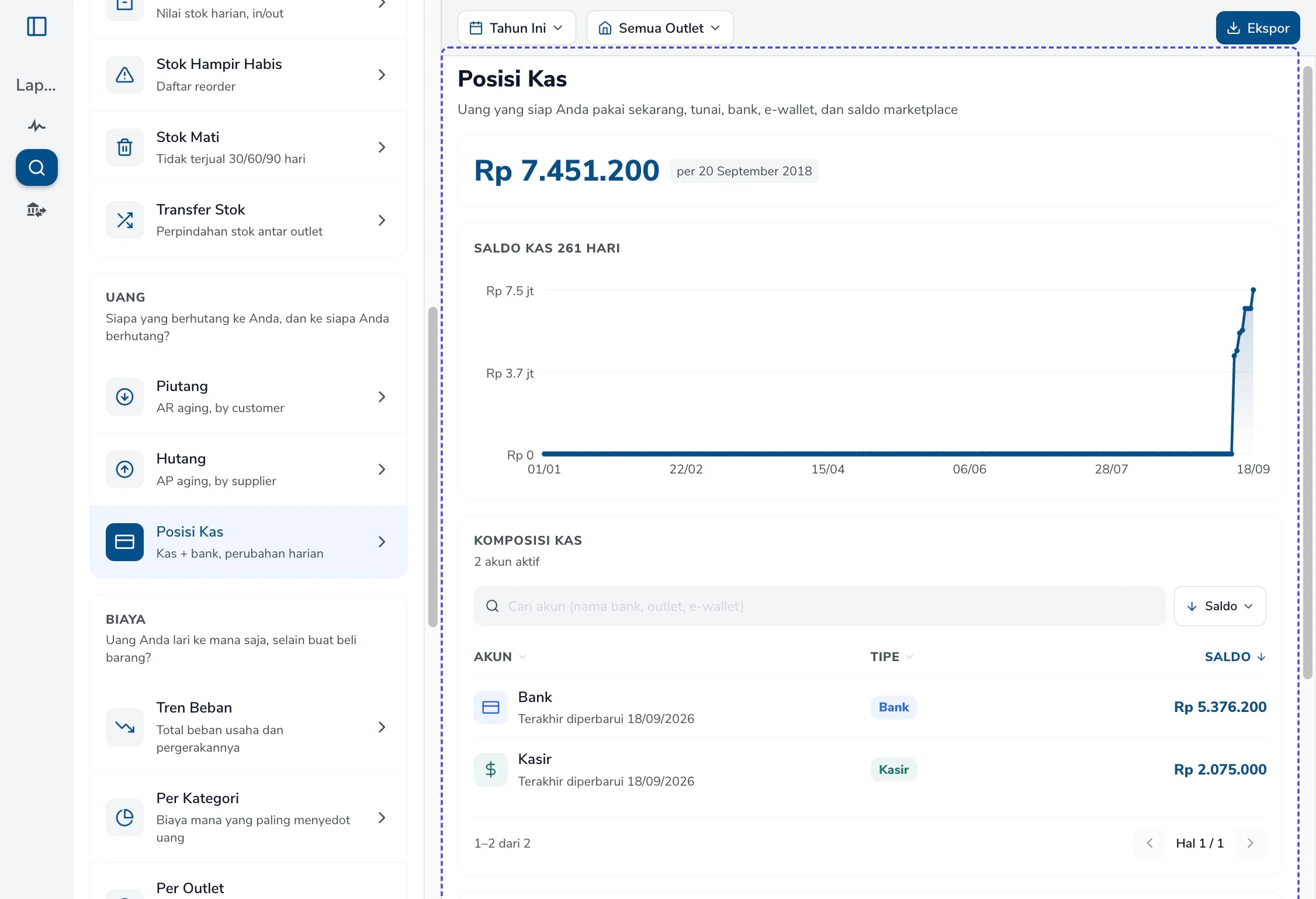Click the Hutang up-arrow circle icon
The image size is (1316, 899).
[124, 469]
